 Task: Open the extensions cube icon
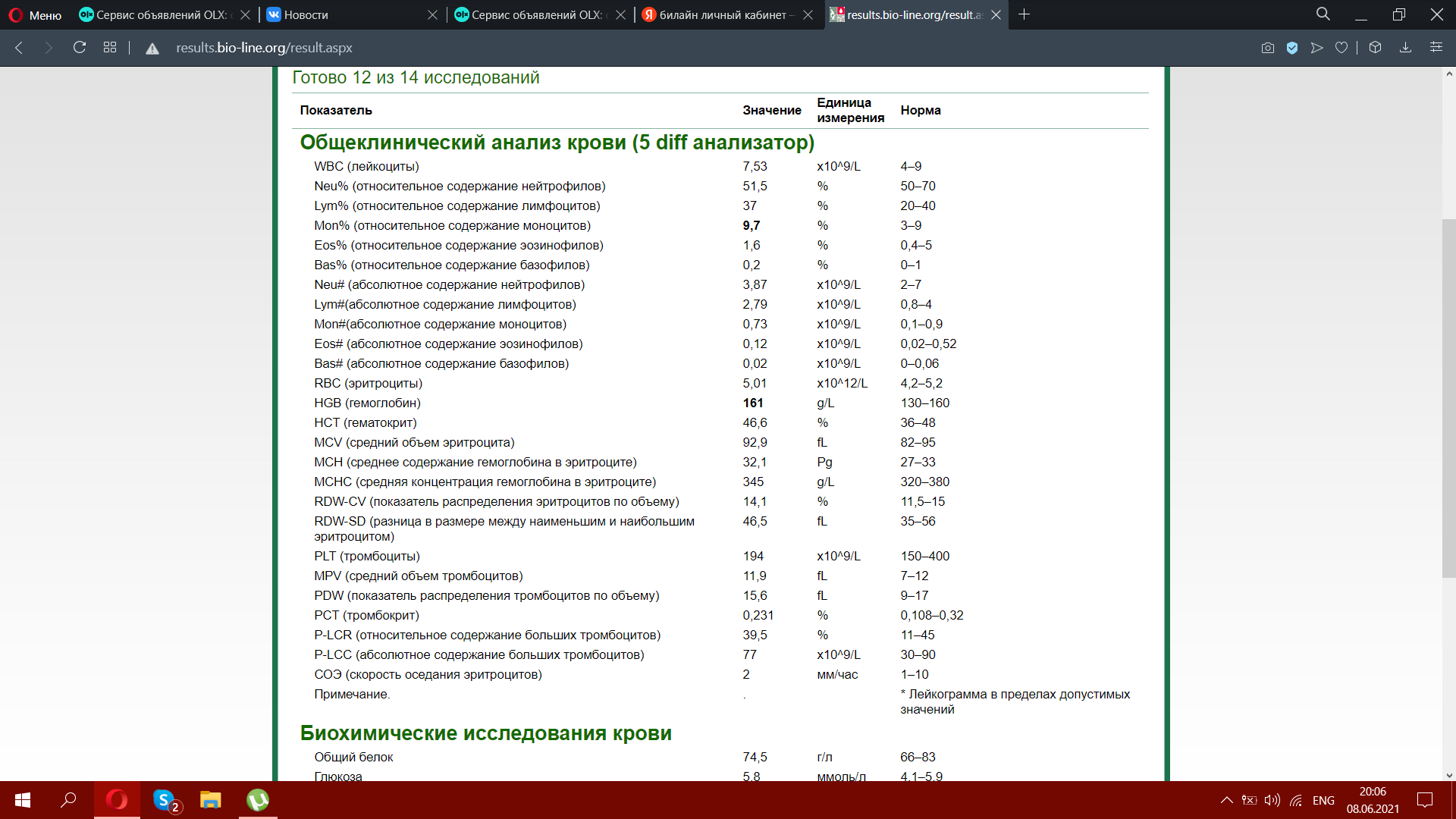tap(1375, 48)
